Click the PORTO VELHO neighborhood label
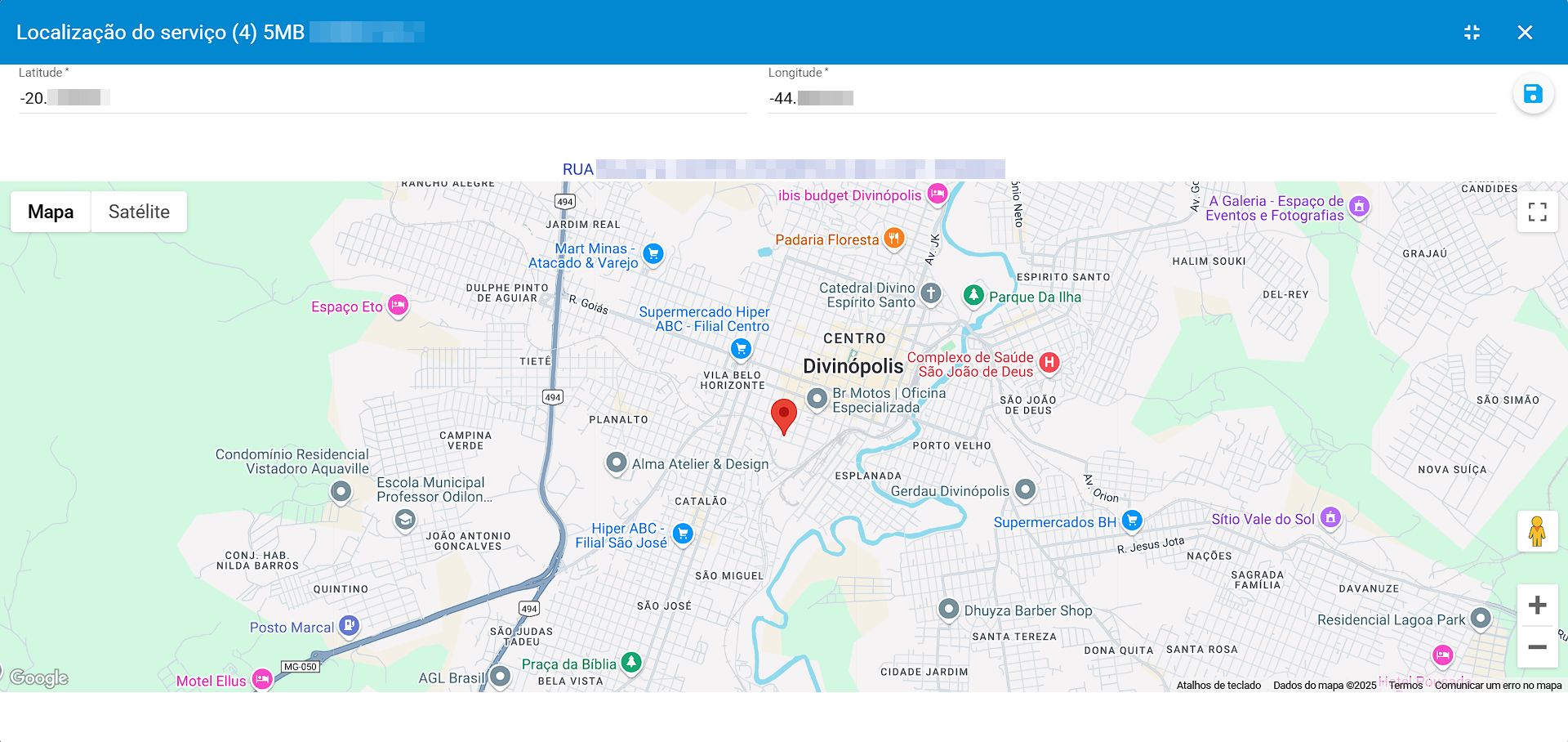The height and width of the screenshot is (742, 1568). click(x=951, y=446)
